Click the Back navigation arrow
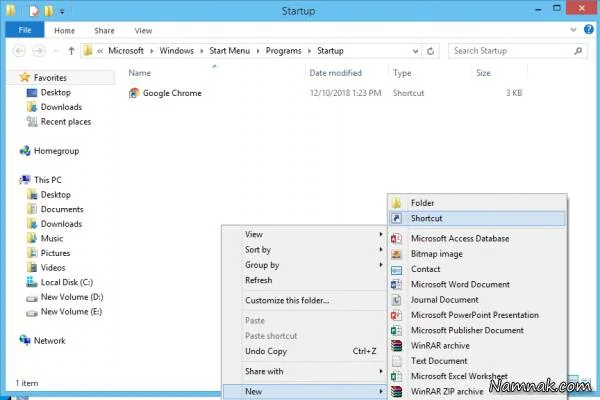This screenshot has height=400, width=600. point(20,51)
